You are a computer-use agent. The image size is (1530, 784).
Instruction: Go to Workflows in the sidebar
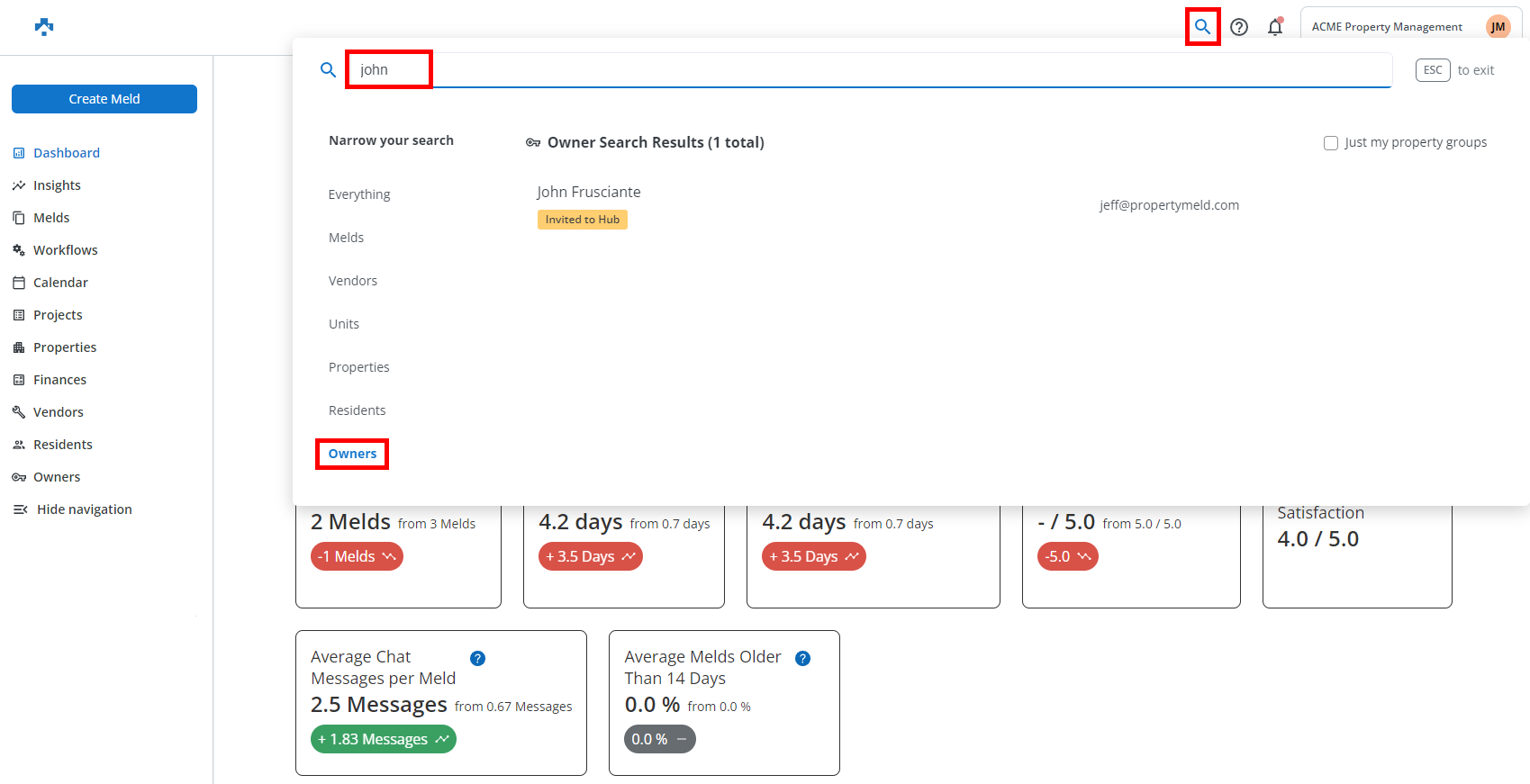(x=65, y=250)
